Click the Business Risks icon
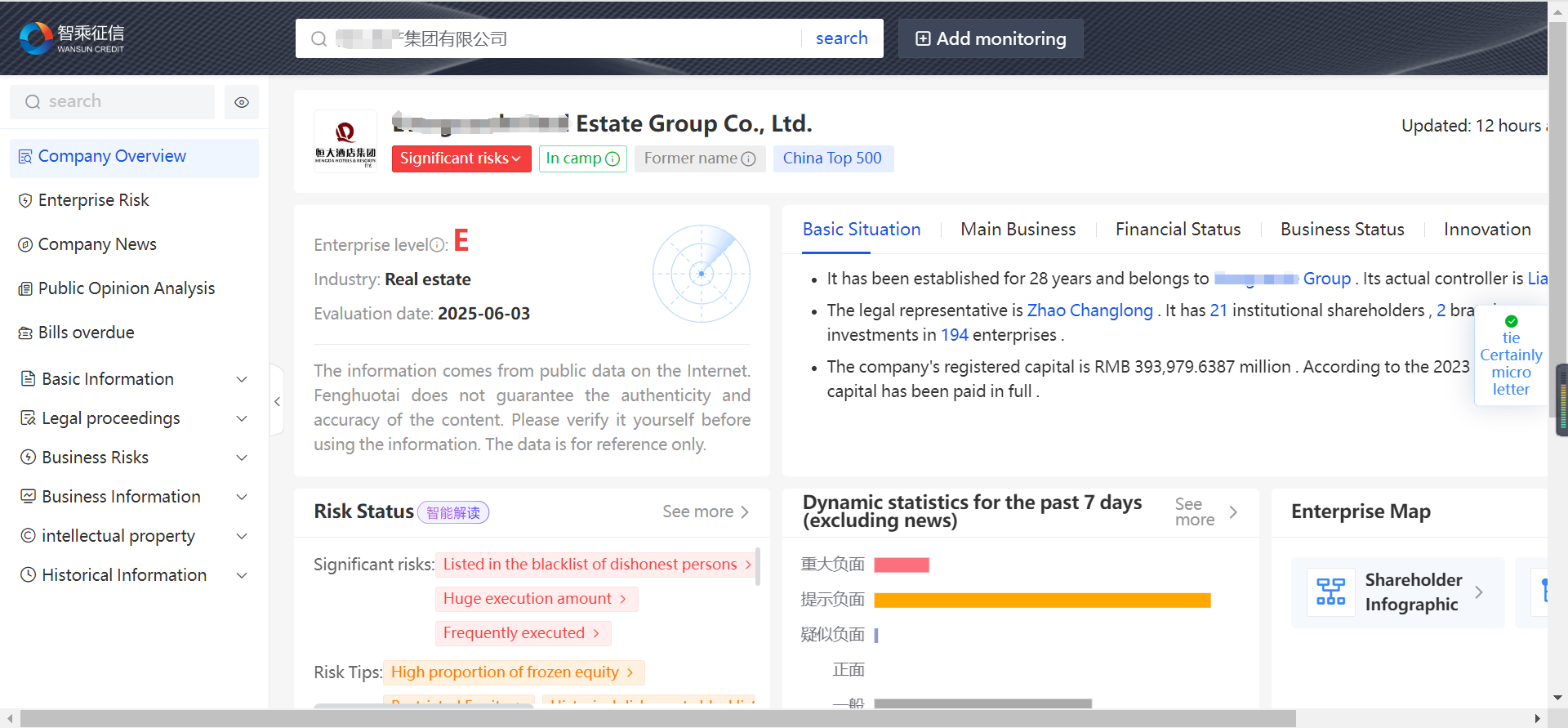 click(x=28, y=457)
